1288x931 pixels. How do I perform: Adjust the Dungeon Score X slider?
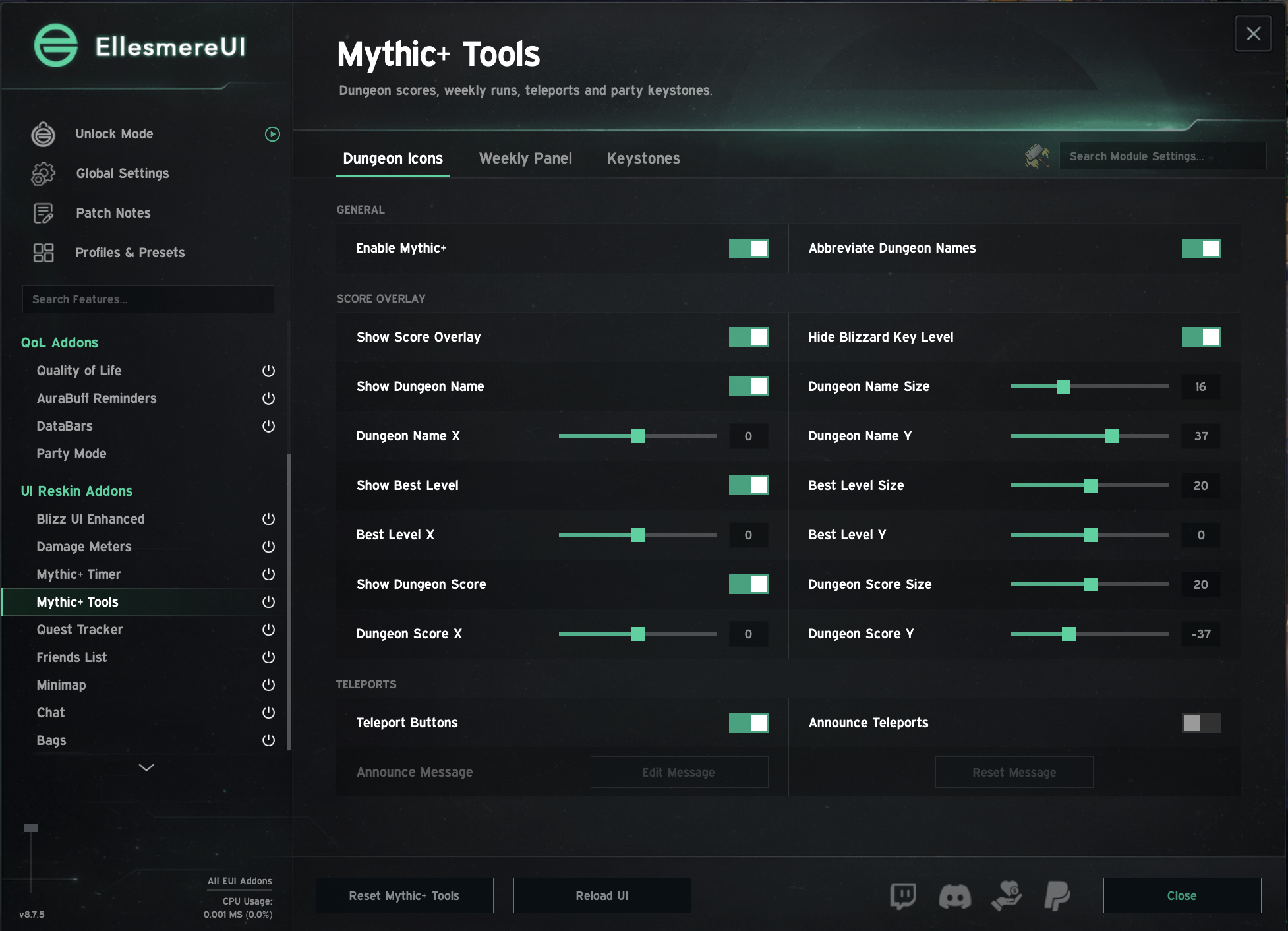coord(637,634)
